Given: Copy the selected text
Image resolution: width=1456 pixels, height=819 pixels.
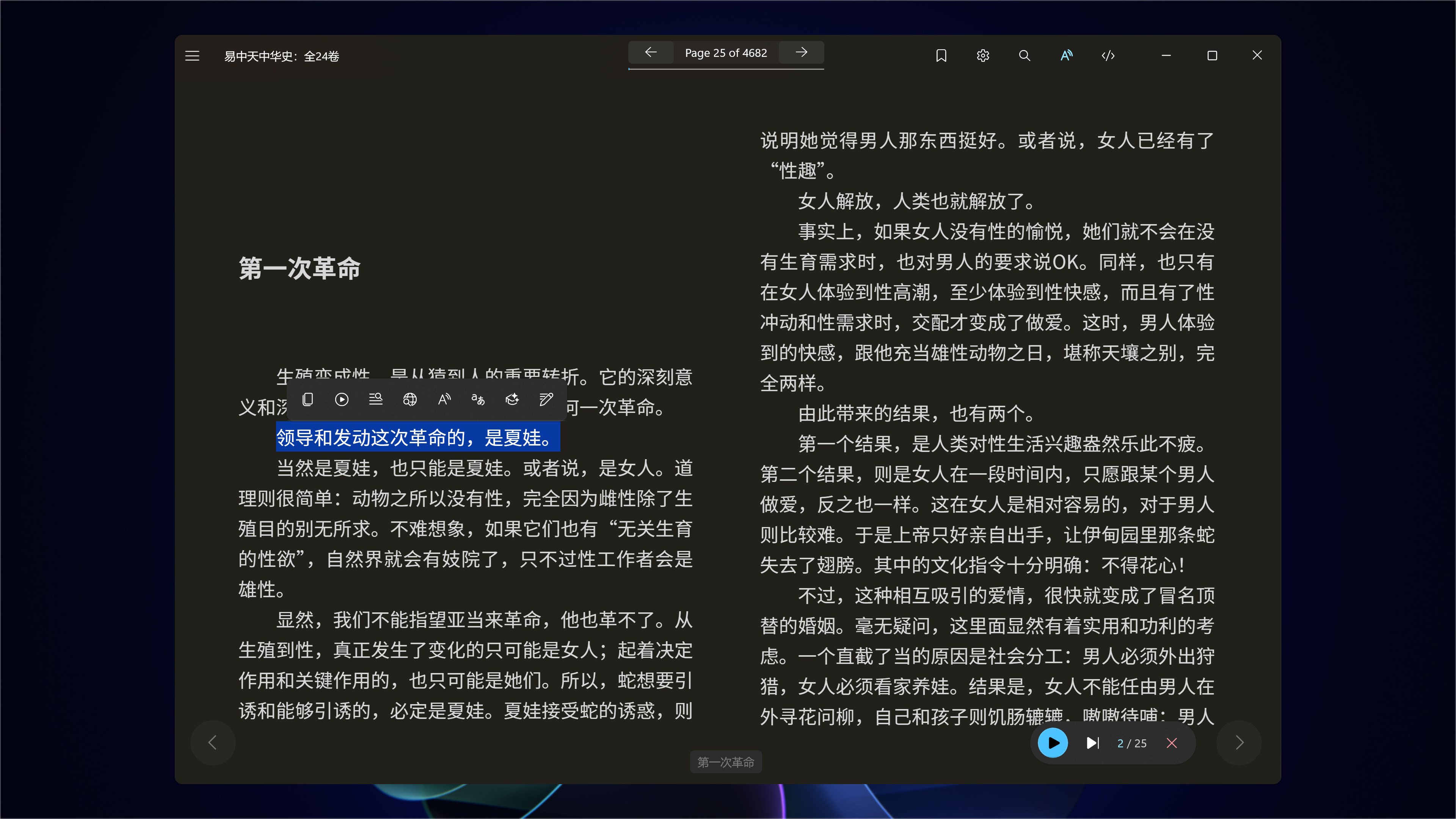Looking at the screenshot, I should (308, 399).
